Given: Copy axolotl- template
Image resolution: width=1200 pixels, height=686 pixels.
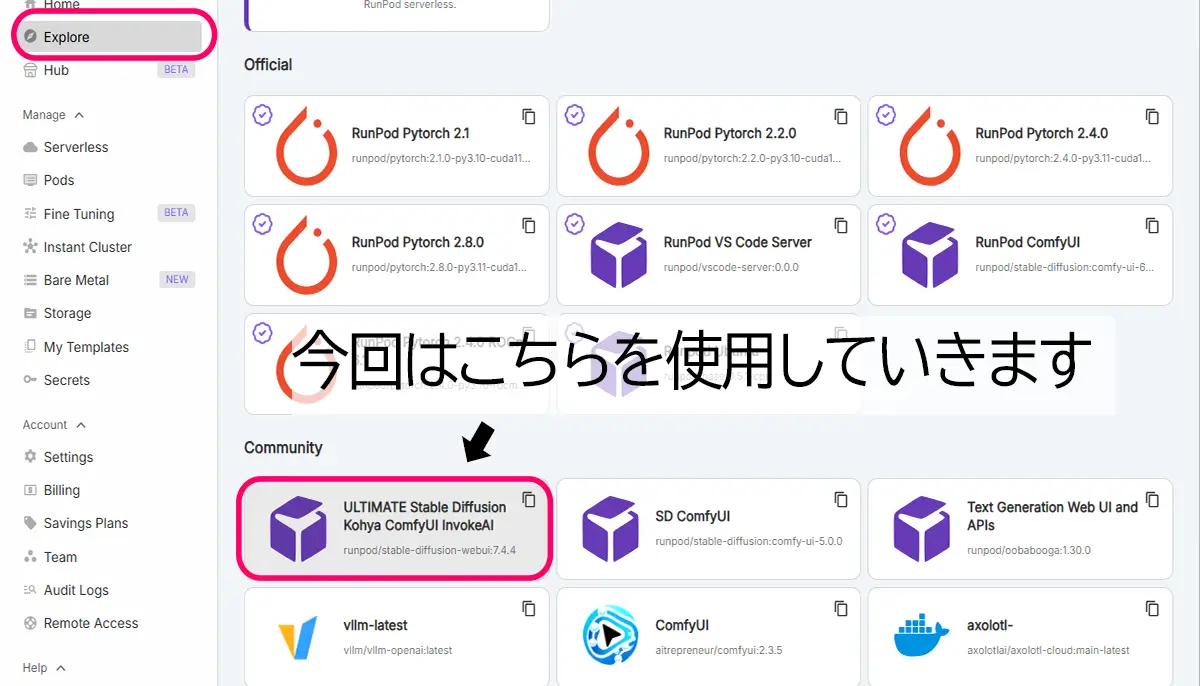Looking at the screenshot, I should pyautogui.click(x=1152, y=608).
